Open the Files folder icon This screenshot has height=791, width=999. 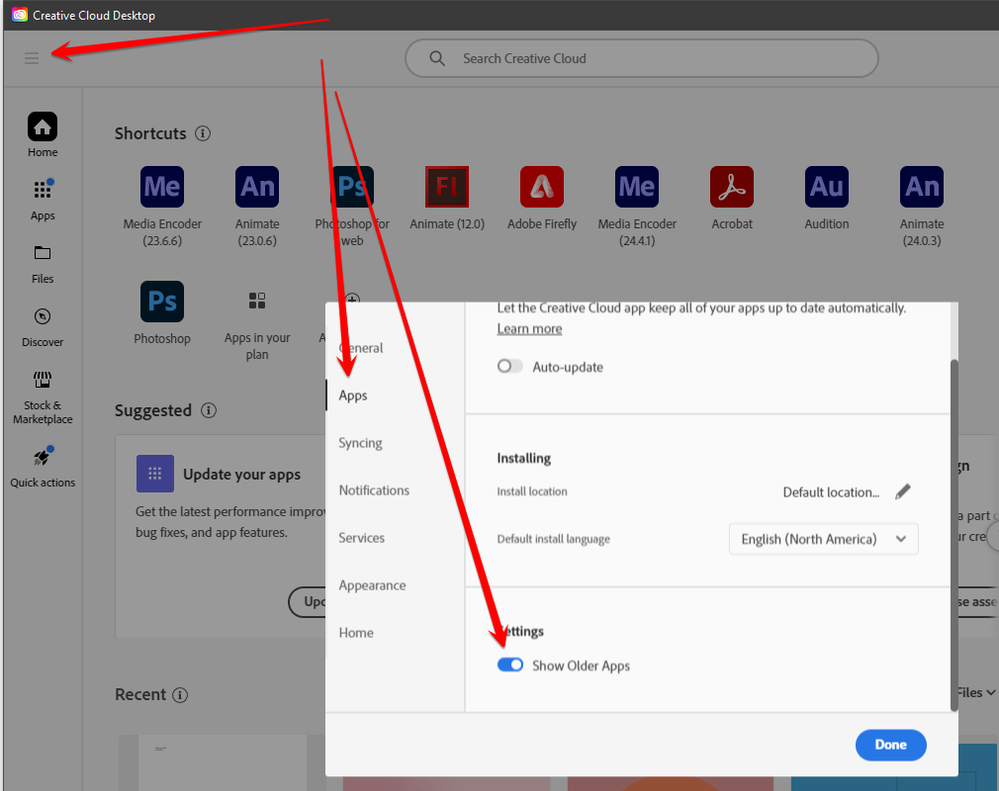43,253
